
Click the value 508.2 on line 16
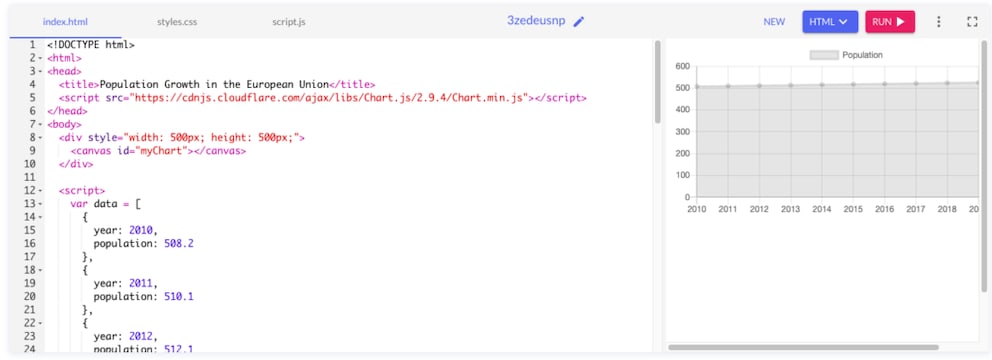click(178, 244)
